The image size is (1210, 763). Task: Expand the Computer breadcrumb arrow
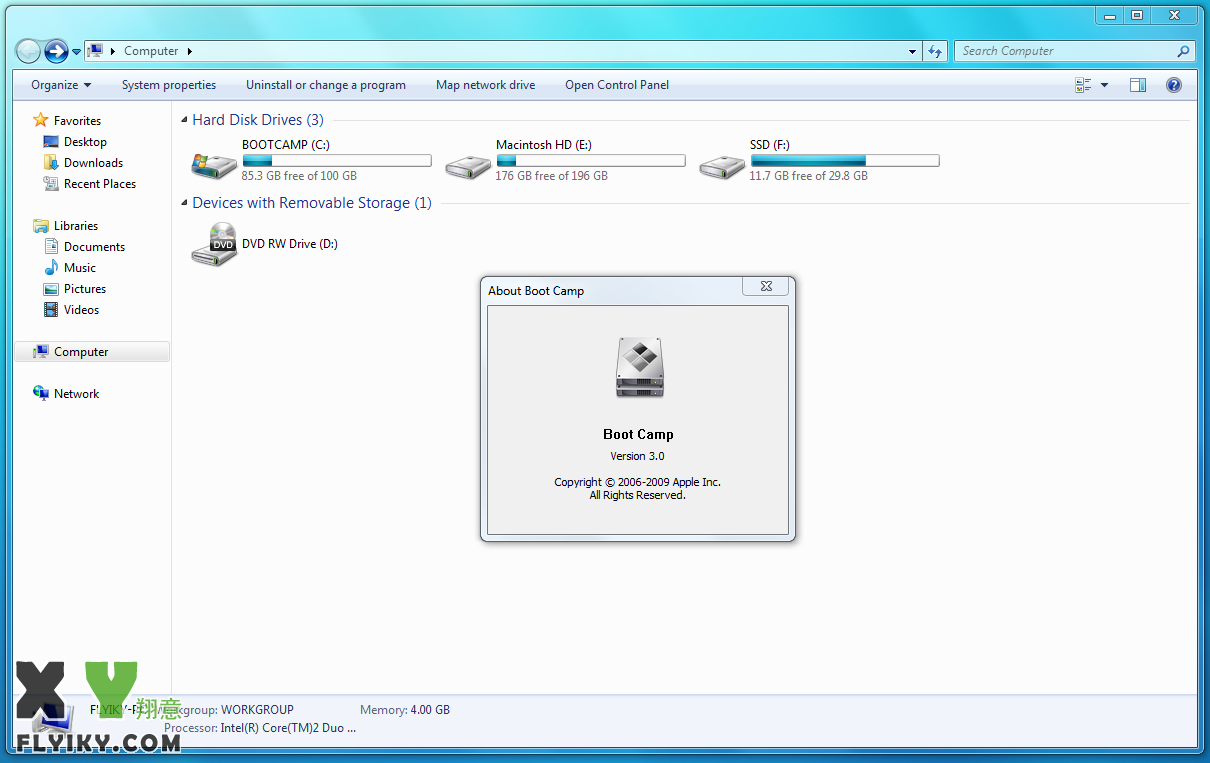(x=189, y=51)
